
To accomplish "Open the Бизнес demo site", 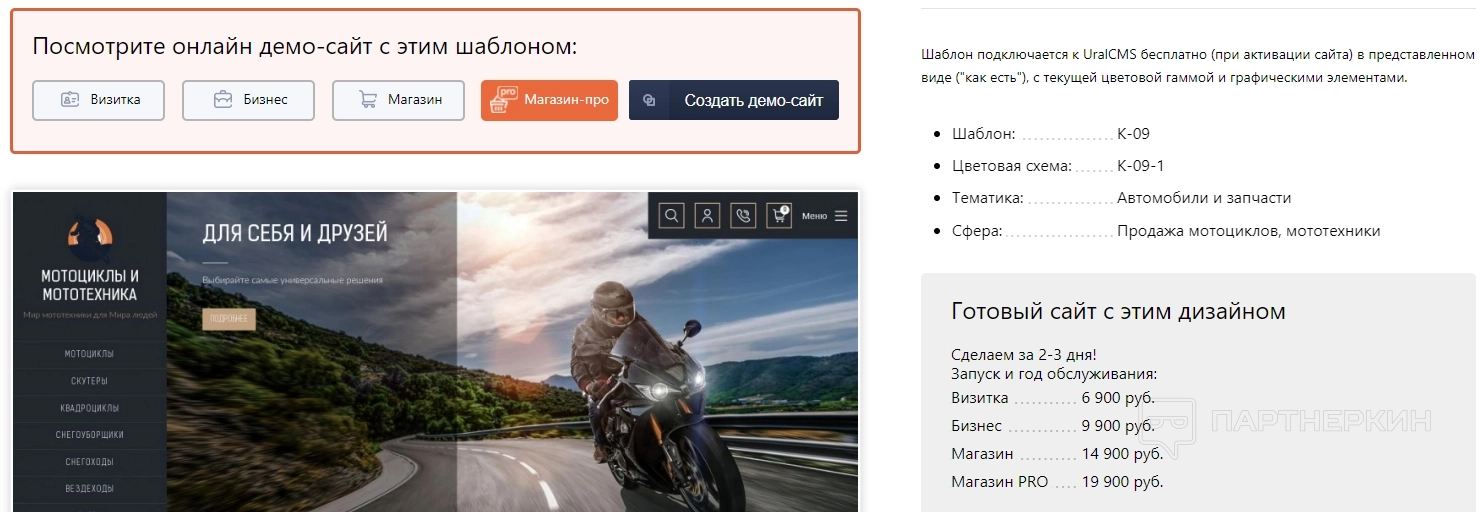I will 248,100.
